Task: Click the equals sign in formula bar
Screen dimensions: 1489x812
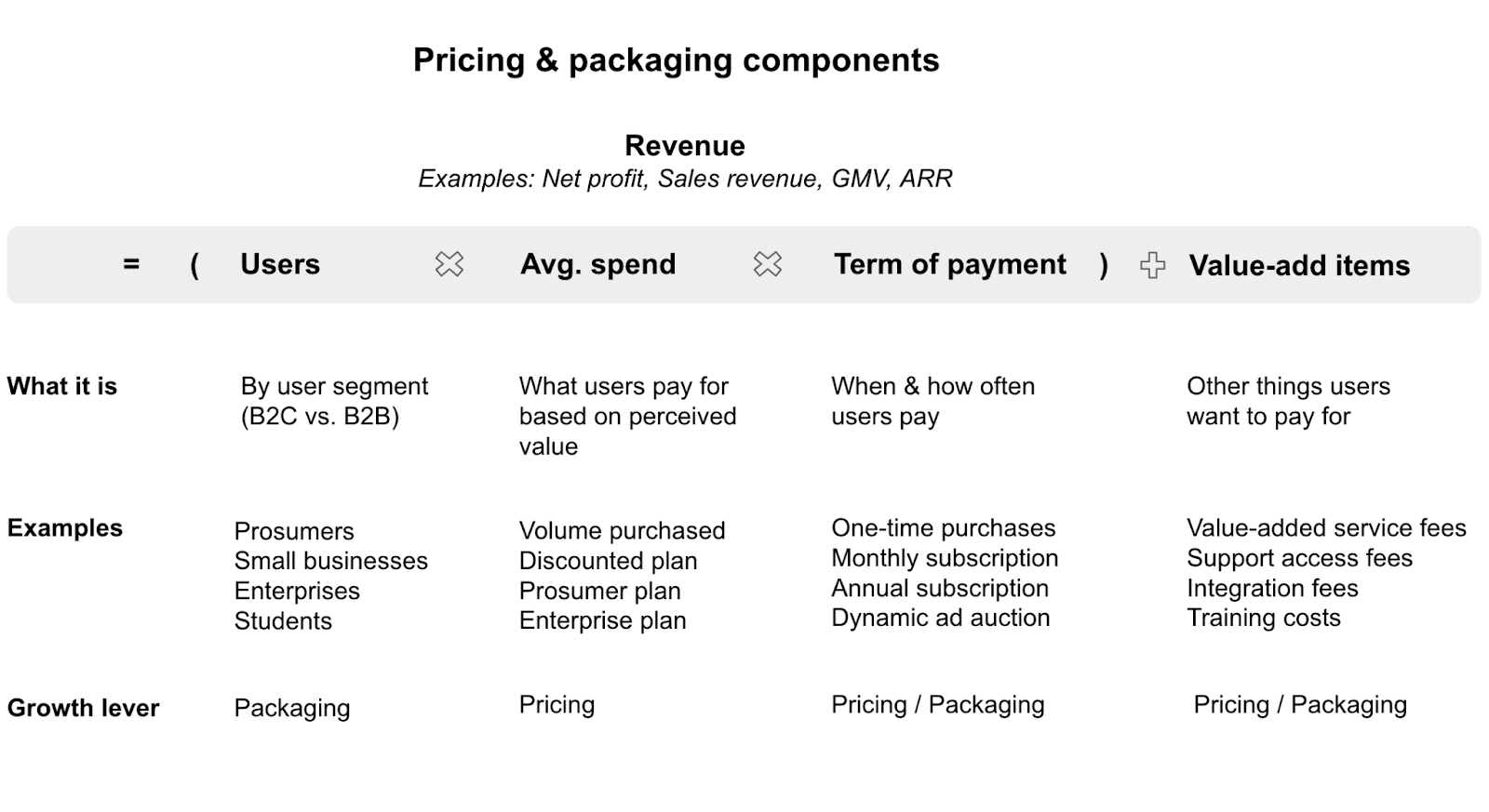Action: pyautogui.click(x=131, y=264)
